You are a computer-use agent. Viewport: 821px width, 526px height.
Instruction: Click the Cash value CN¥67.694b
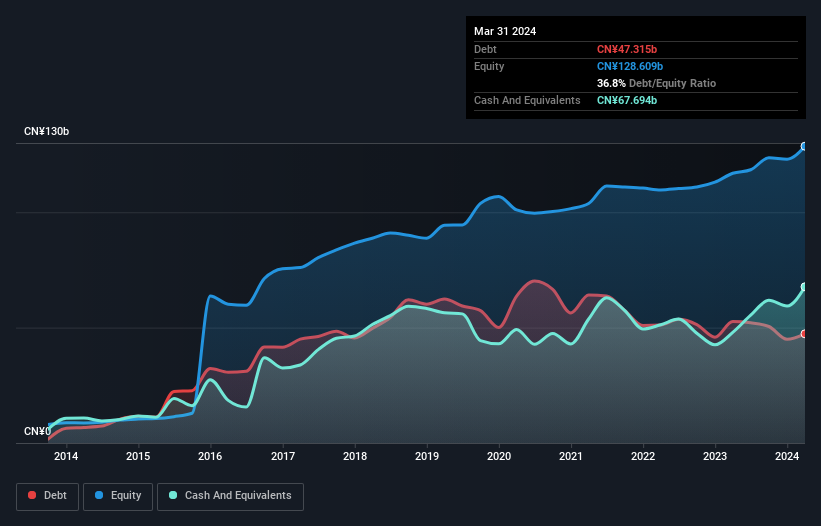point(627,100)
